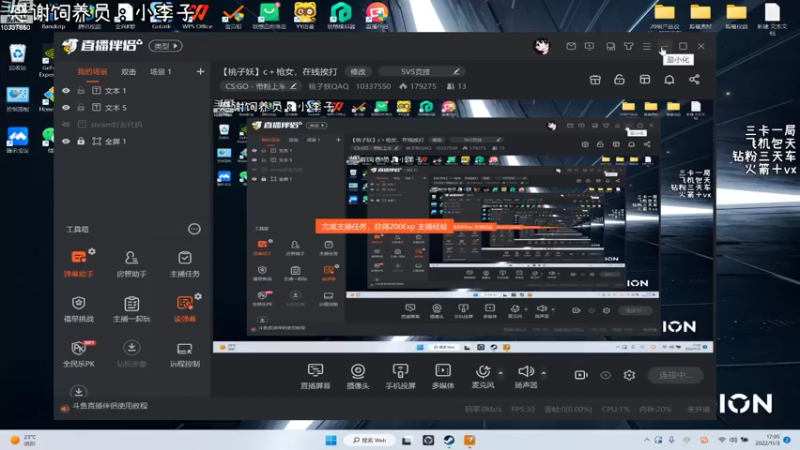Click the 连接中 stream button

click(x=675, y=375)
